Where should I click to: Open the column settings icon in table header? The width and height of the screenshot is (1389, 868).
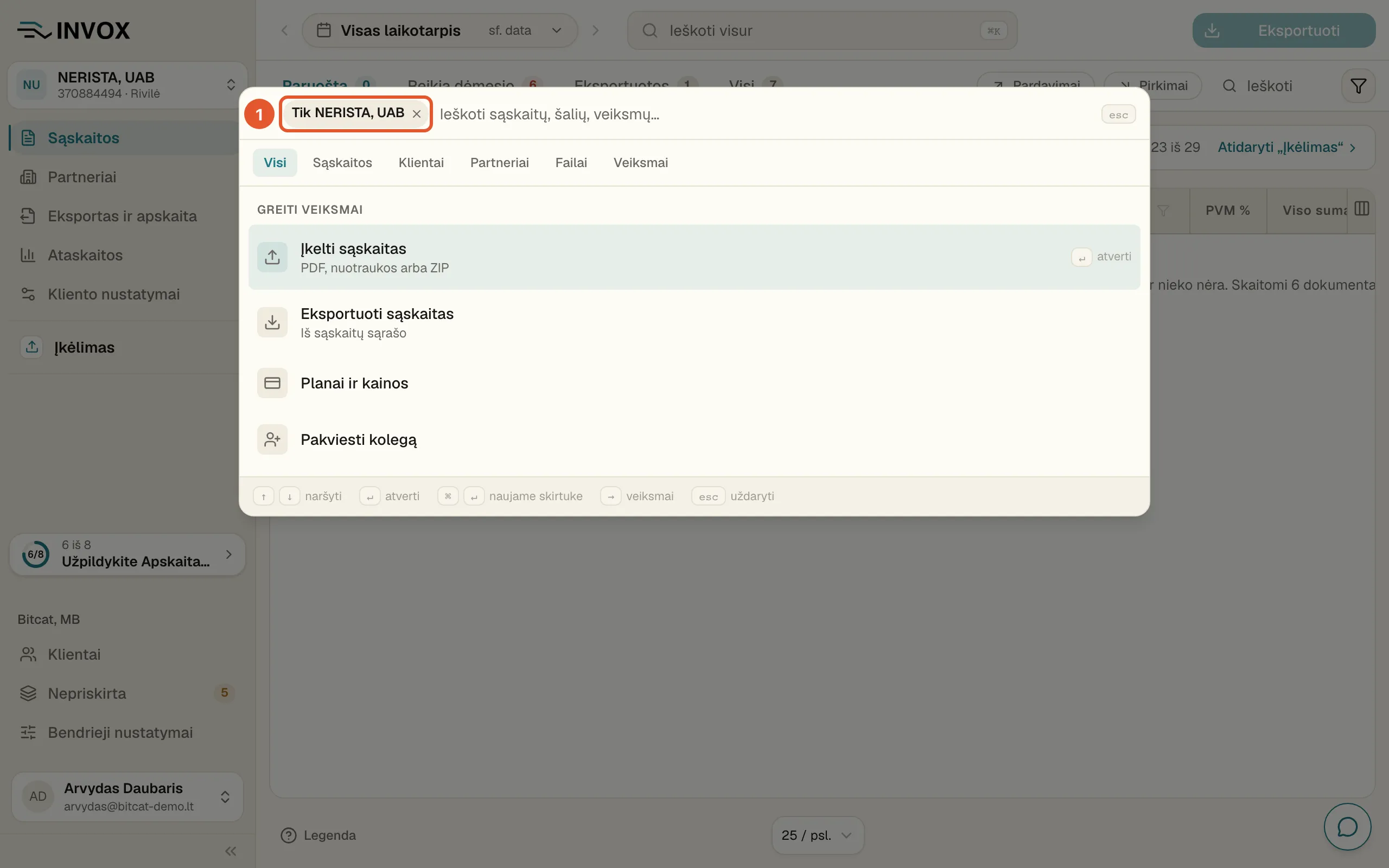point(1361,208)
